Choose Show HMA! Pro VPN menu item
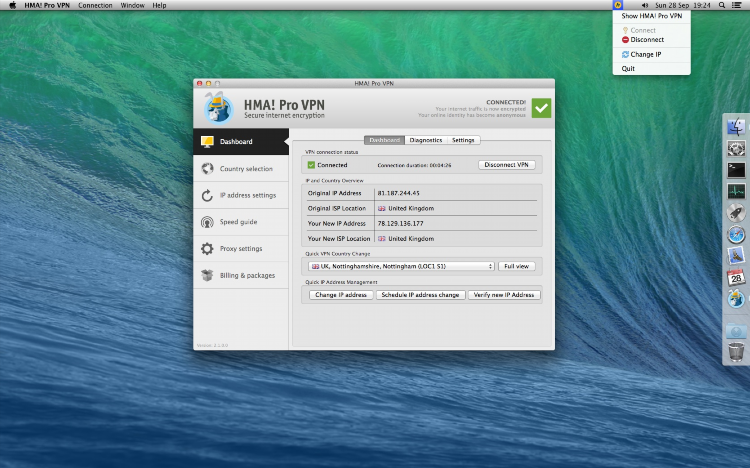This screenshot has width=750, height=468. pos(651,16)
